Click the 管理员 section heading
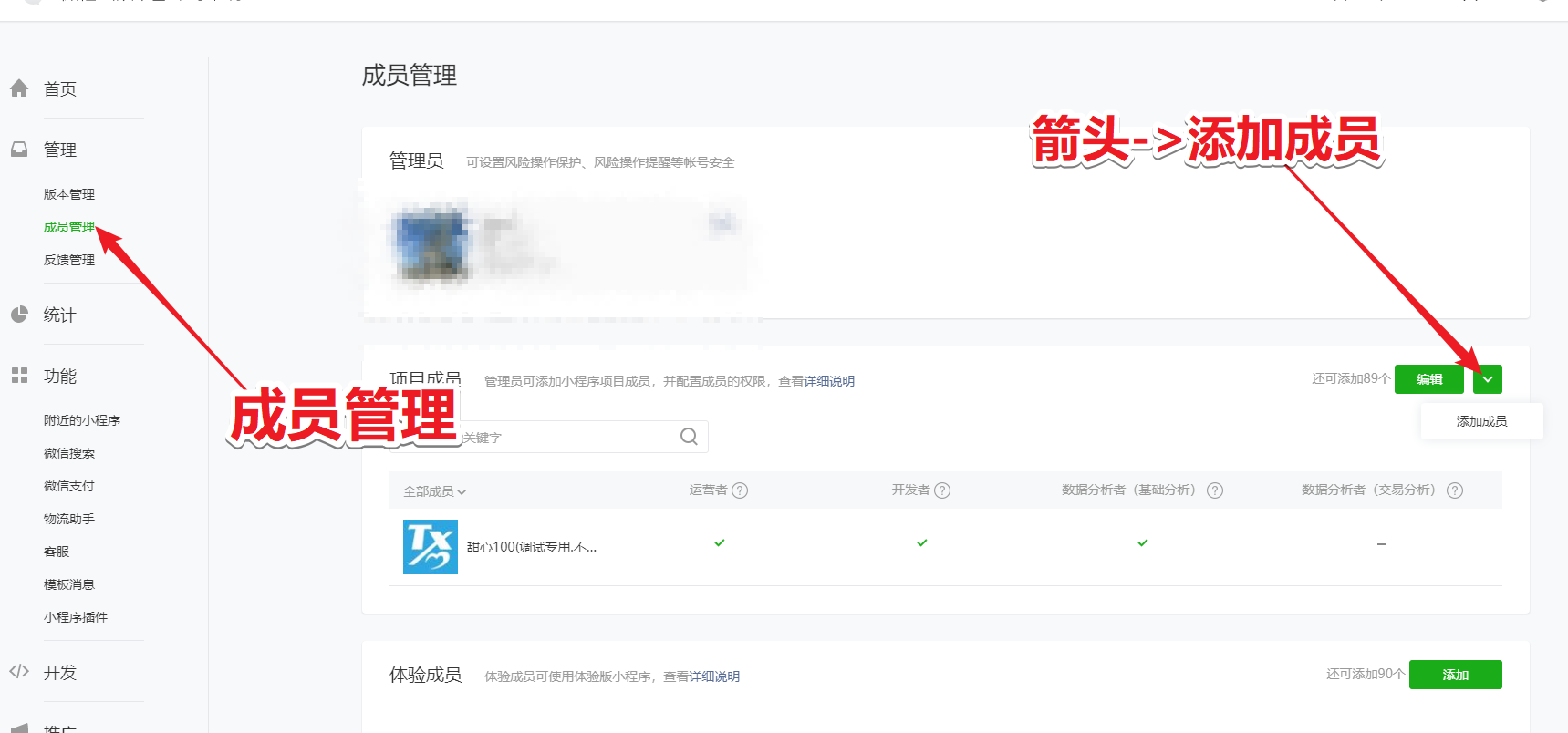The image size is (1568, 733). point(417,160)
